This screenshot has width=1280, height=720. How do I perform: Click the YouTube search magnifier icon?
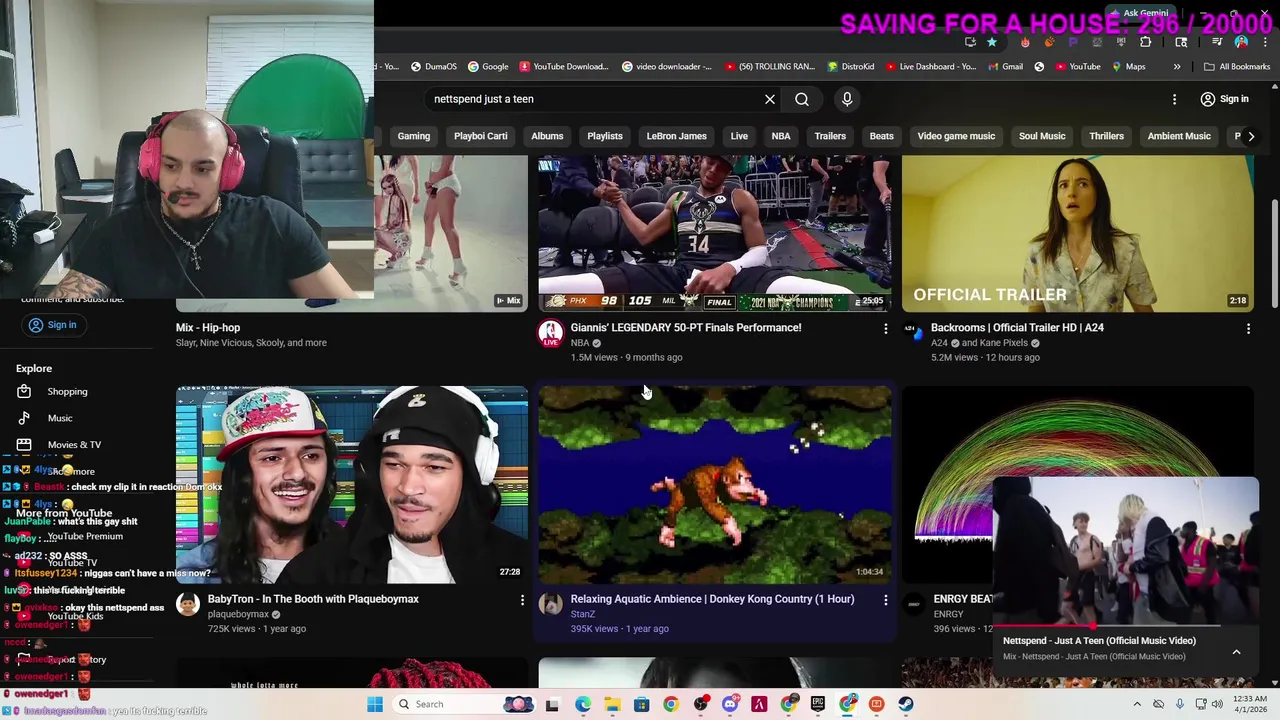[802, 99]
